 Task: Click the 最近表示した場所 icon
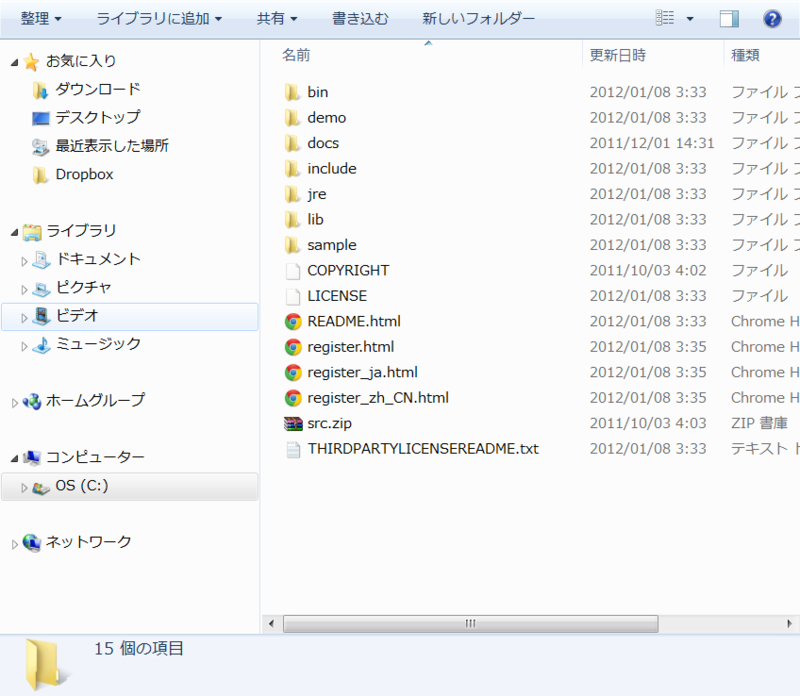click(41, 147)
